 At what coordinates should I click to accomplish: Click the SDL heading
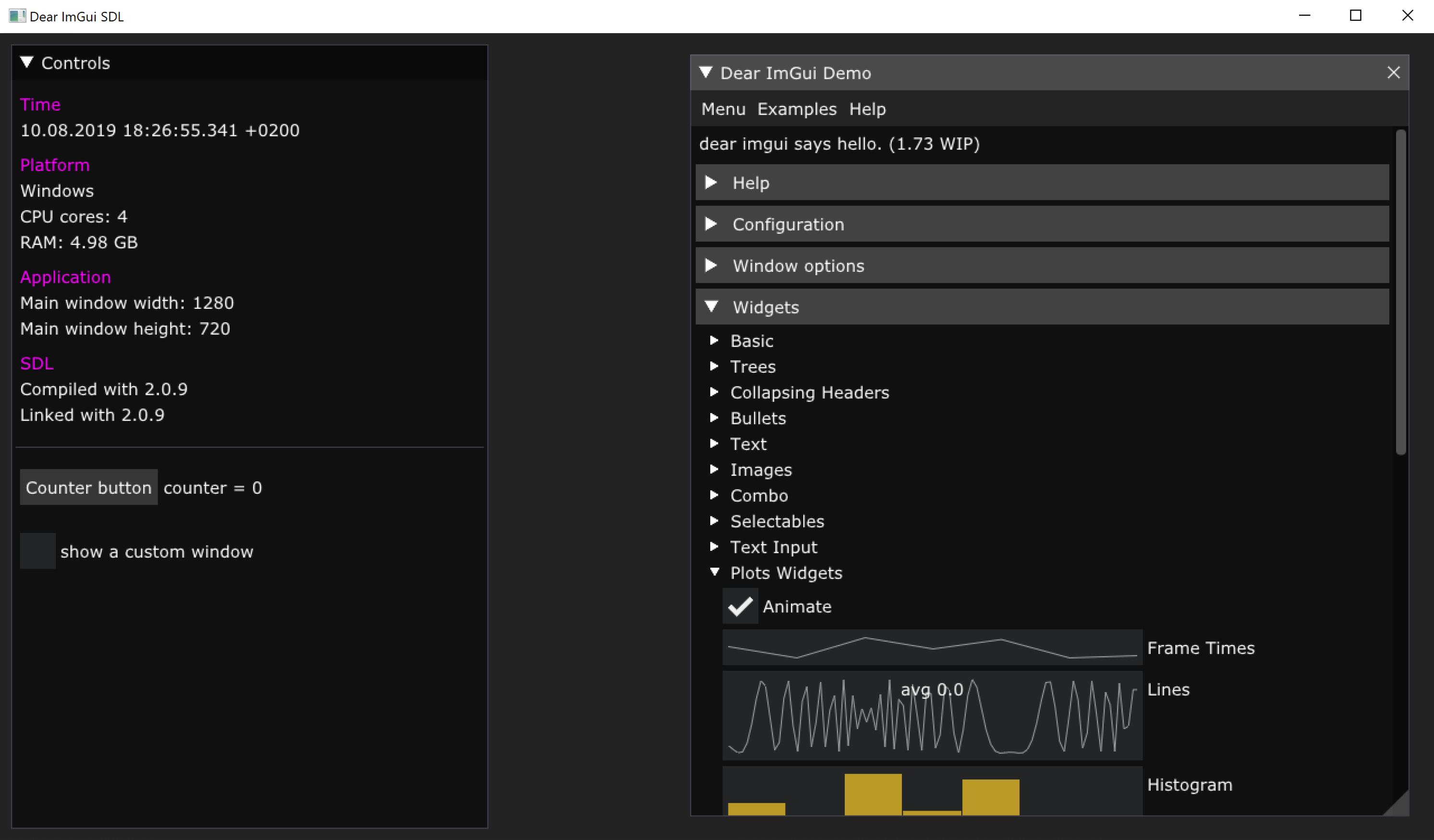(x=37, y=364)
